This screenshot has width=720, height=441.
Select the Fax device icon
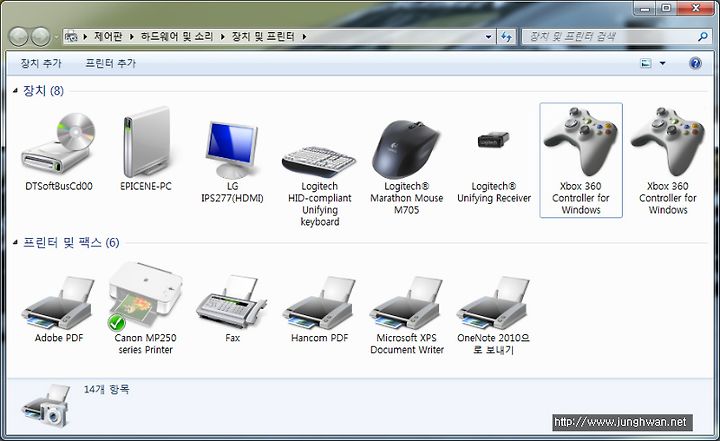(x=232, y=302)
